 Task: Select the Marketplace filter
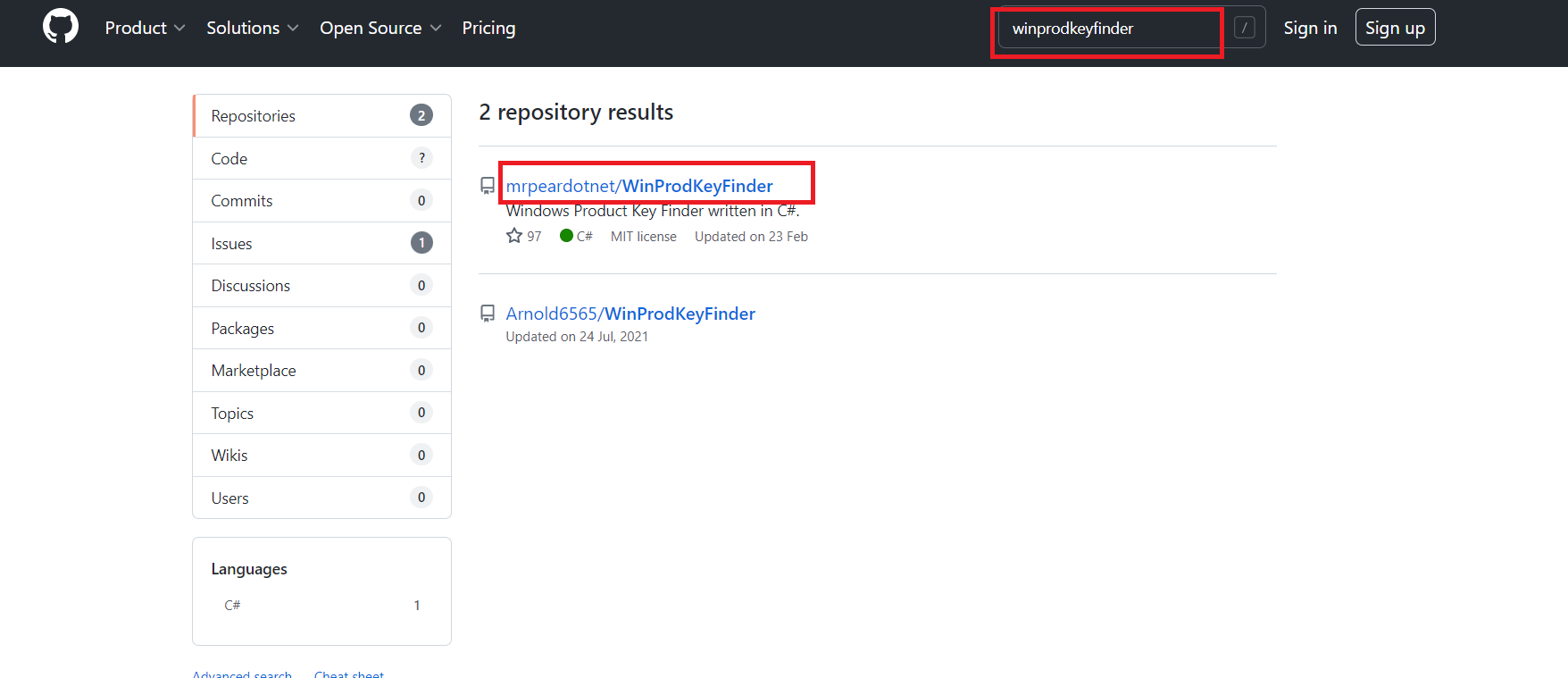coord(321,371)
